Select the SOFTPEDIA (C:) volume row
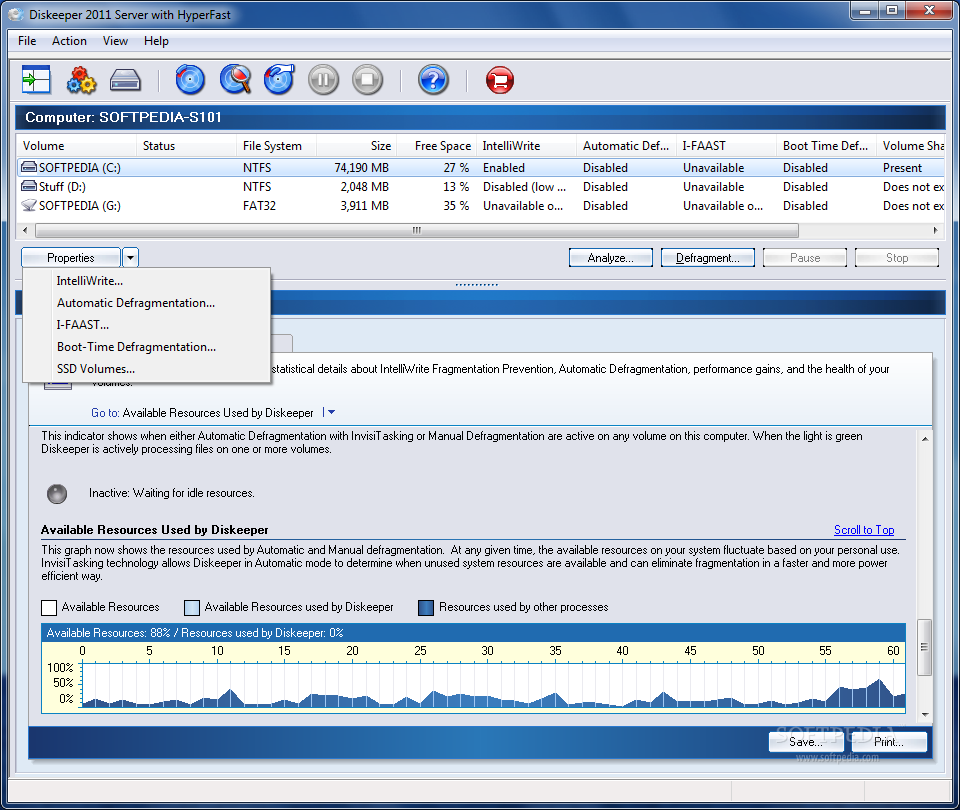 [x=481, y=167]
